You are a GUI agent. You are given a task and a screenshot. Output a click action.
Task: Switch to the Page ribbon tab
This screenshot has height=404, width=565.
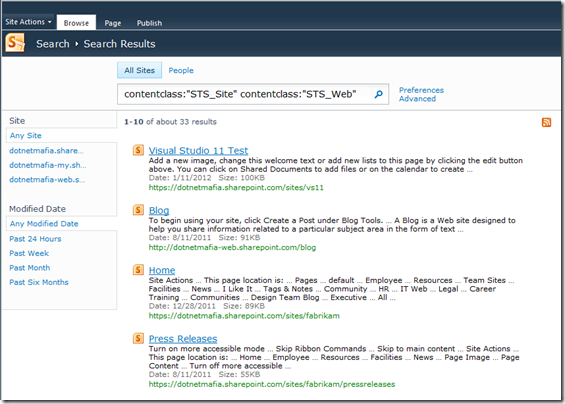(113, 23)
